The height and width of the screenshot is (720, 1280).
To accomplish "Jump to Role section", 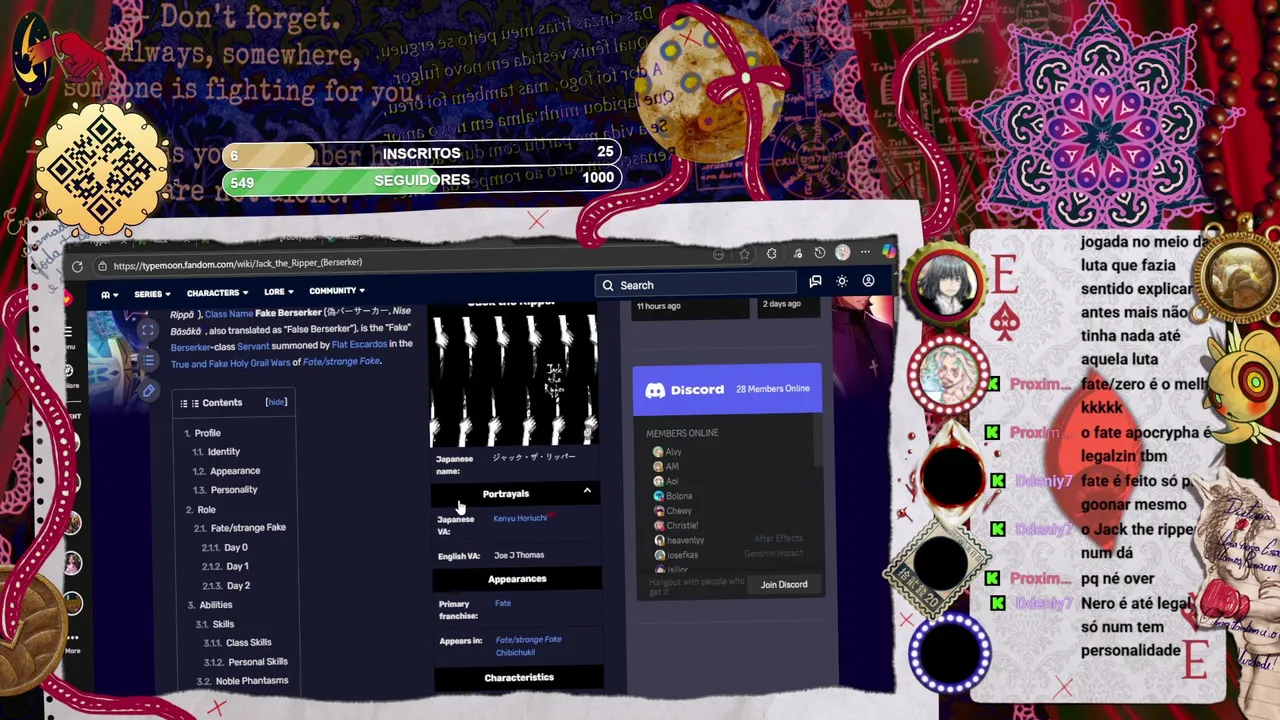I will (206, 510).
